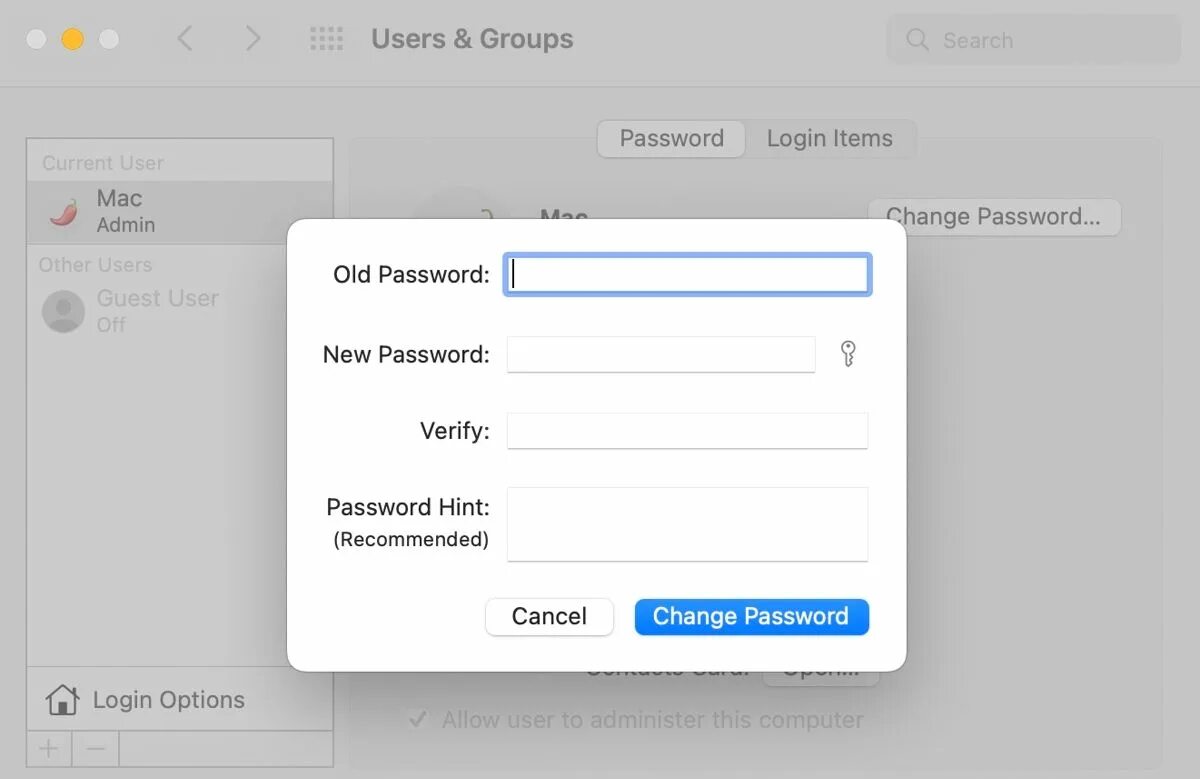Viewport: 1200px width, 779px height.
Task: Click the password assistant key icon
Action: click(848, 354)
